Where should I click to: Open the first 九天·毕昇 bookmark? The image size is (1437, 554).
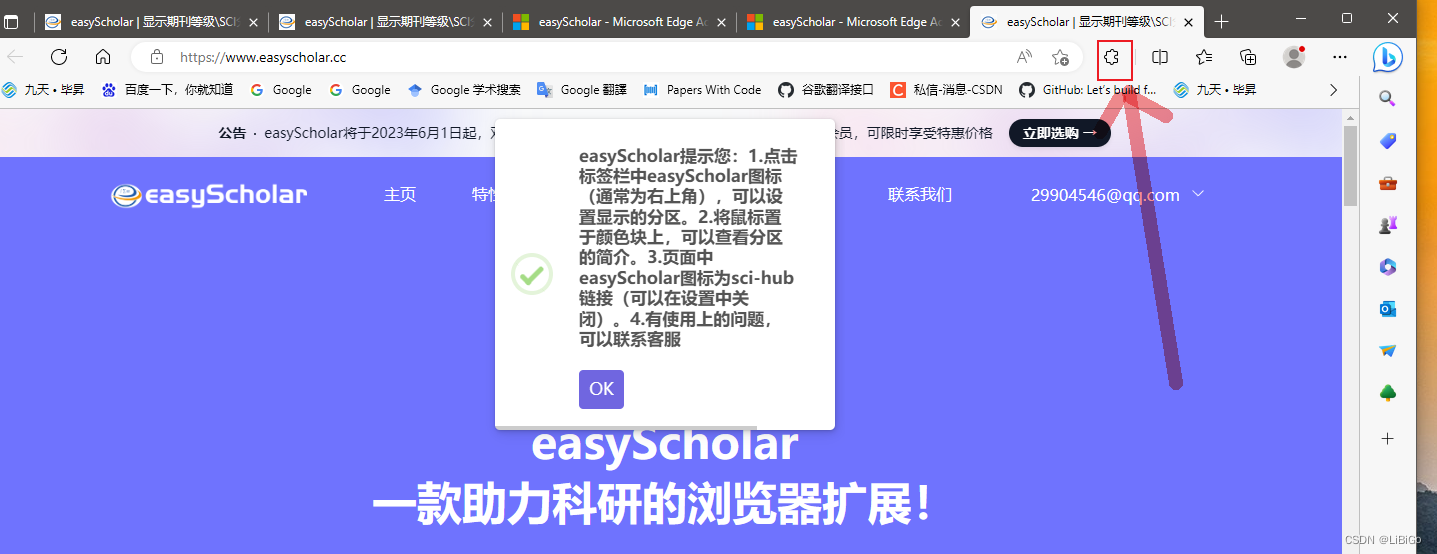[43, 90]
